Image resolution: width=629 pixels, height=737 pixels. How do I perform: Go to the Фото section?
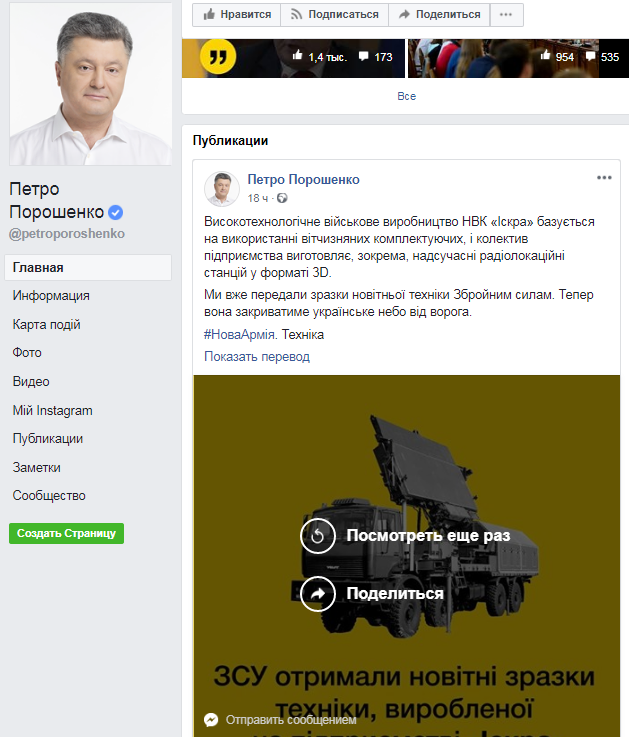pos(27,353)
